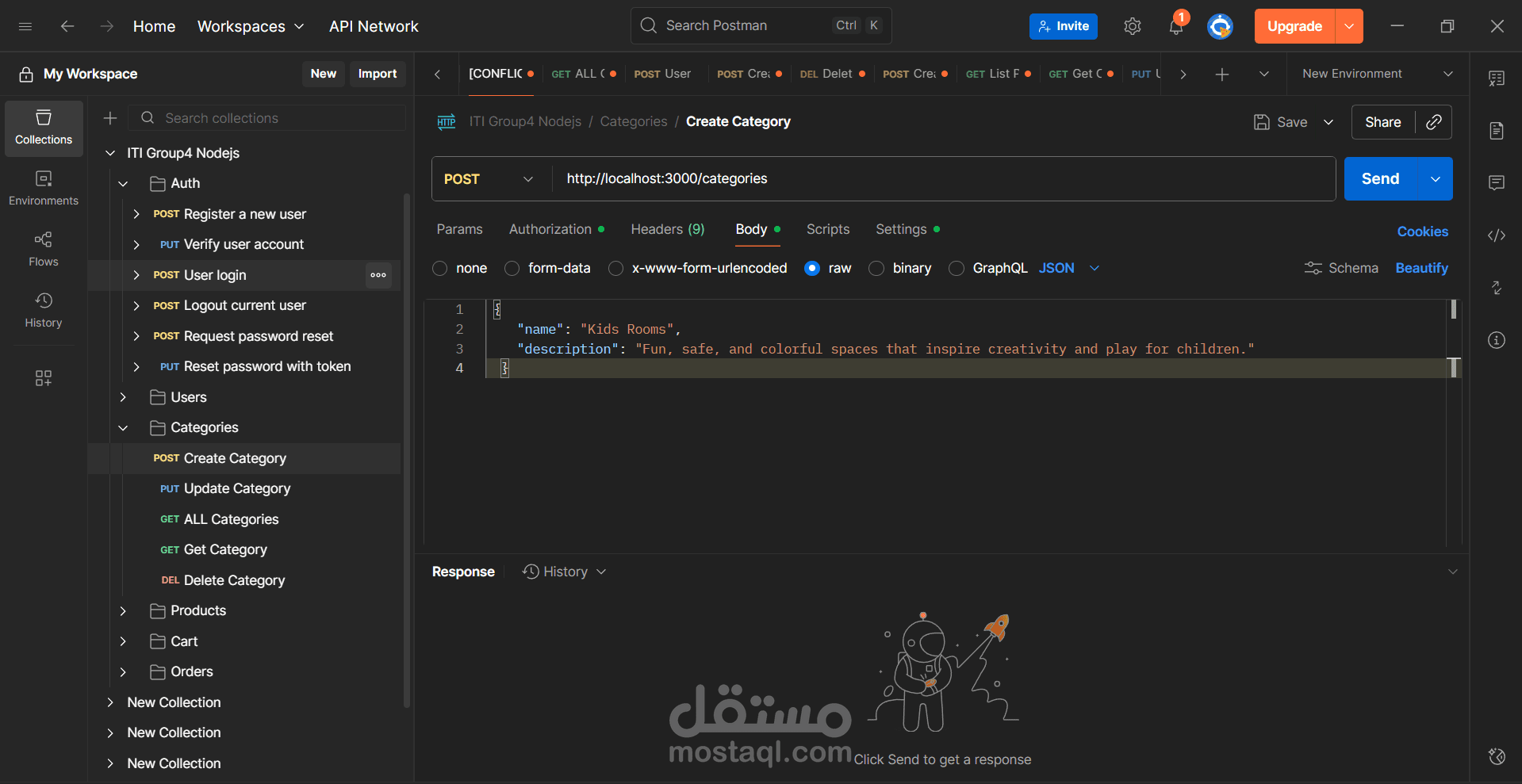Open the History sidebar icon
Screen dimensions: 1522x784
(44, 311)
